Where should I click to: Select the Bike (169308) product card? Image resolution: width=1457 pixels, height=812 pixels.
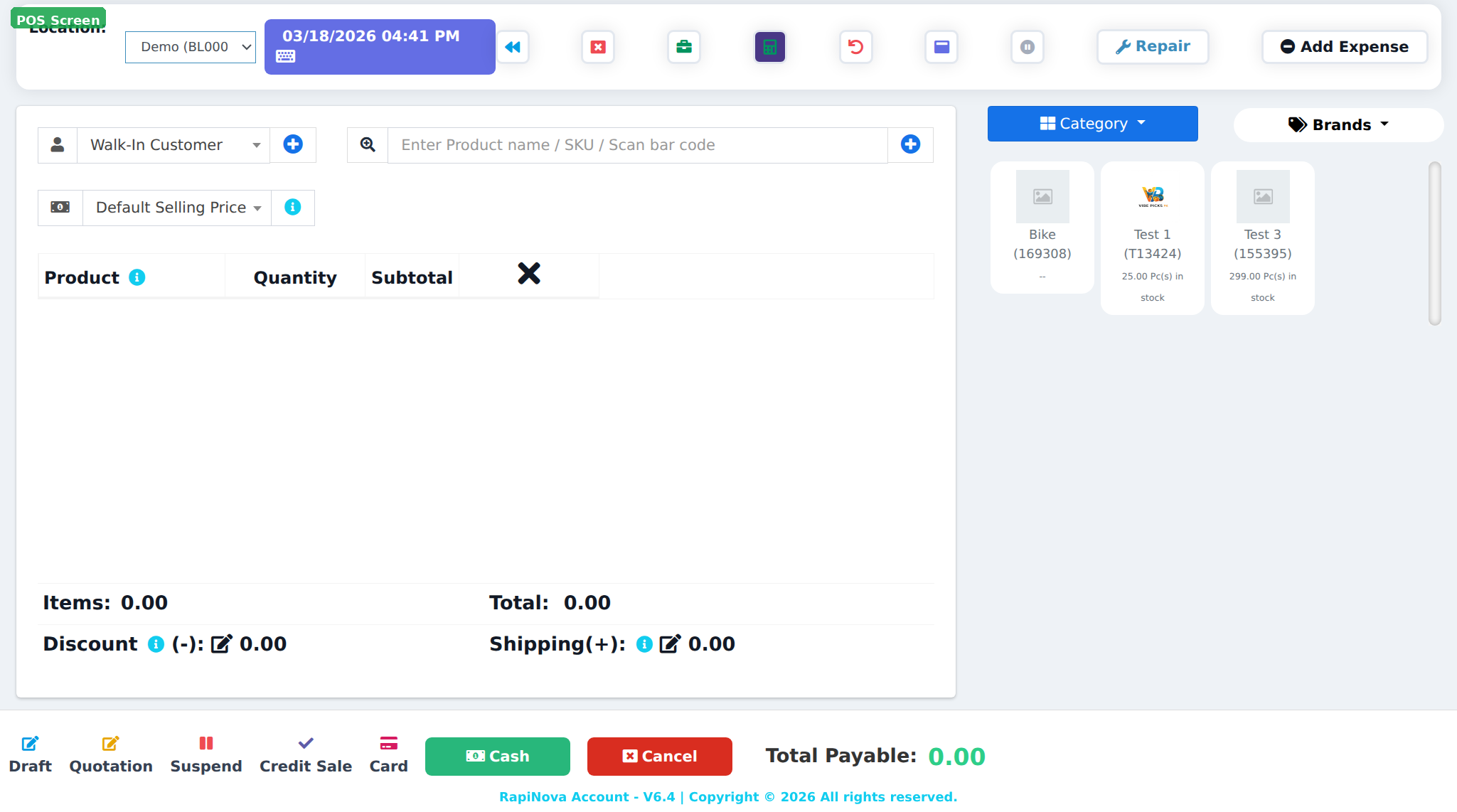point(1042,228)
